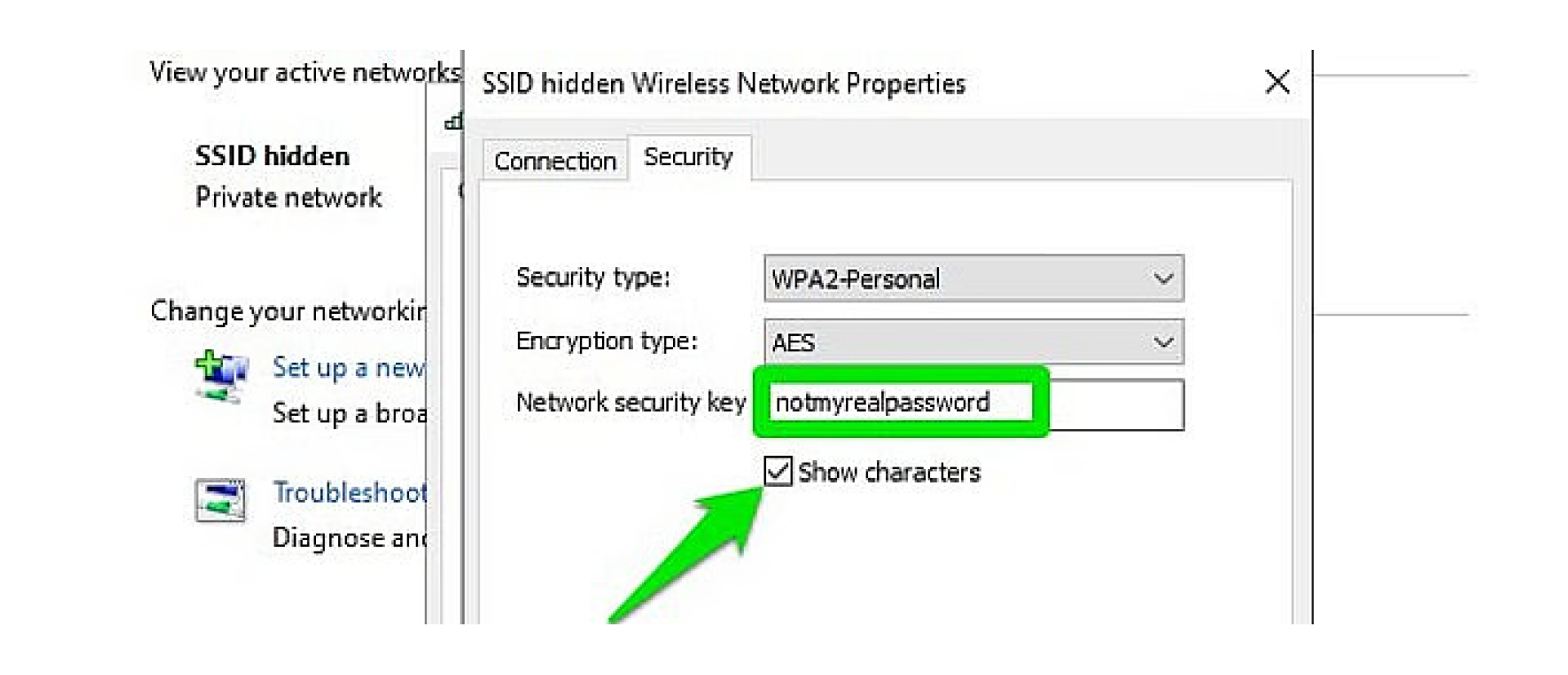Switch to the Connection tab
This screenshot has height=675, width=1568.
click(x=554, y=160)
